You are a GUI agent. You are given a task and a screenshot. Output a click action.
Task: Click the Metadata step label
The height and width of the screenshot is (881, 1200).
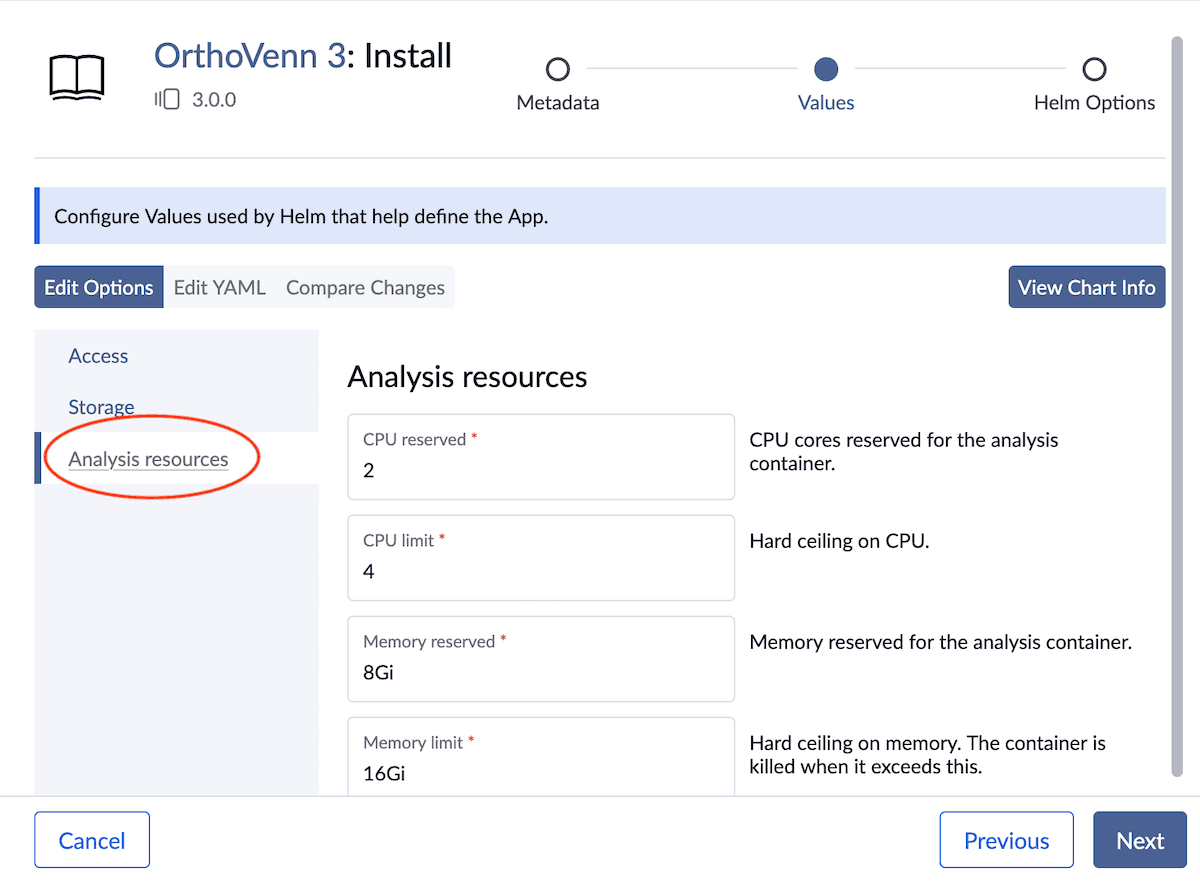558,102
